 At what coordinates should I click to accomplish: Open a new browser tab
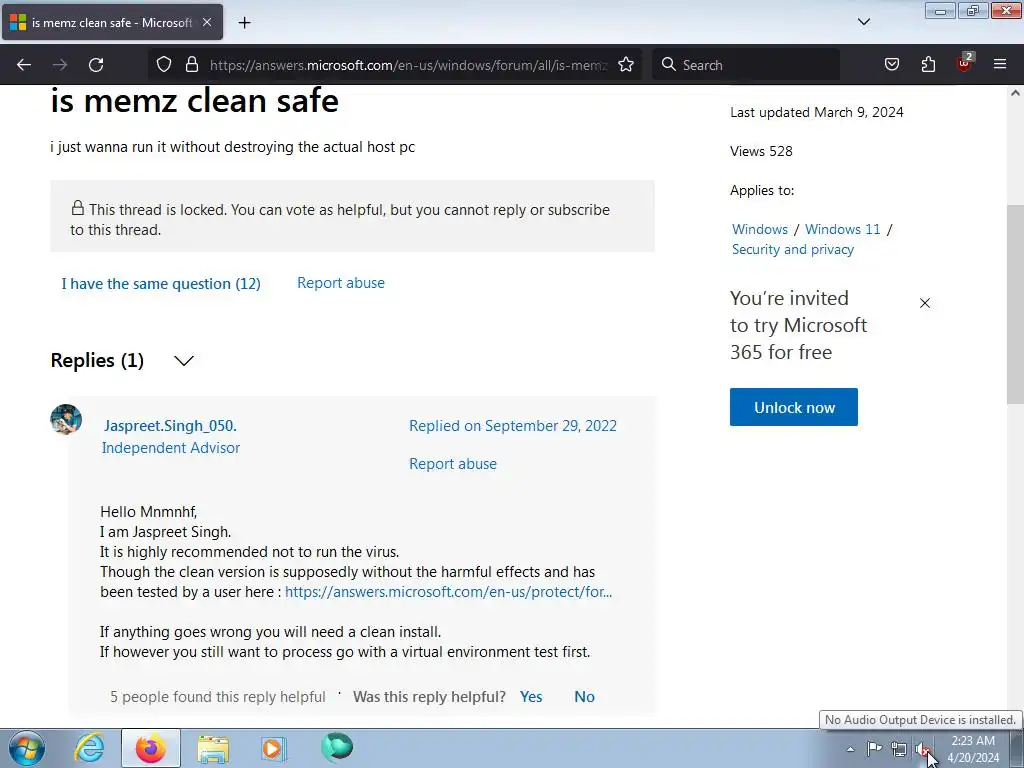[x=244, y=23]
